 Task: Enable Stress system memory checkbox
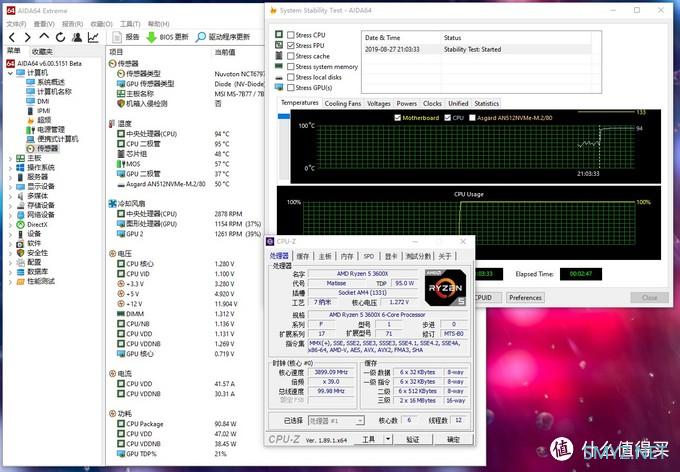pyautogui.click(x=291, y=66)
